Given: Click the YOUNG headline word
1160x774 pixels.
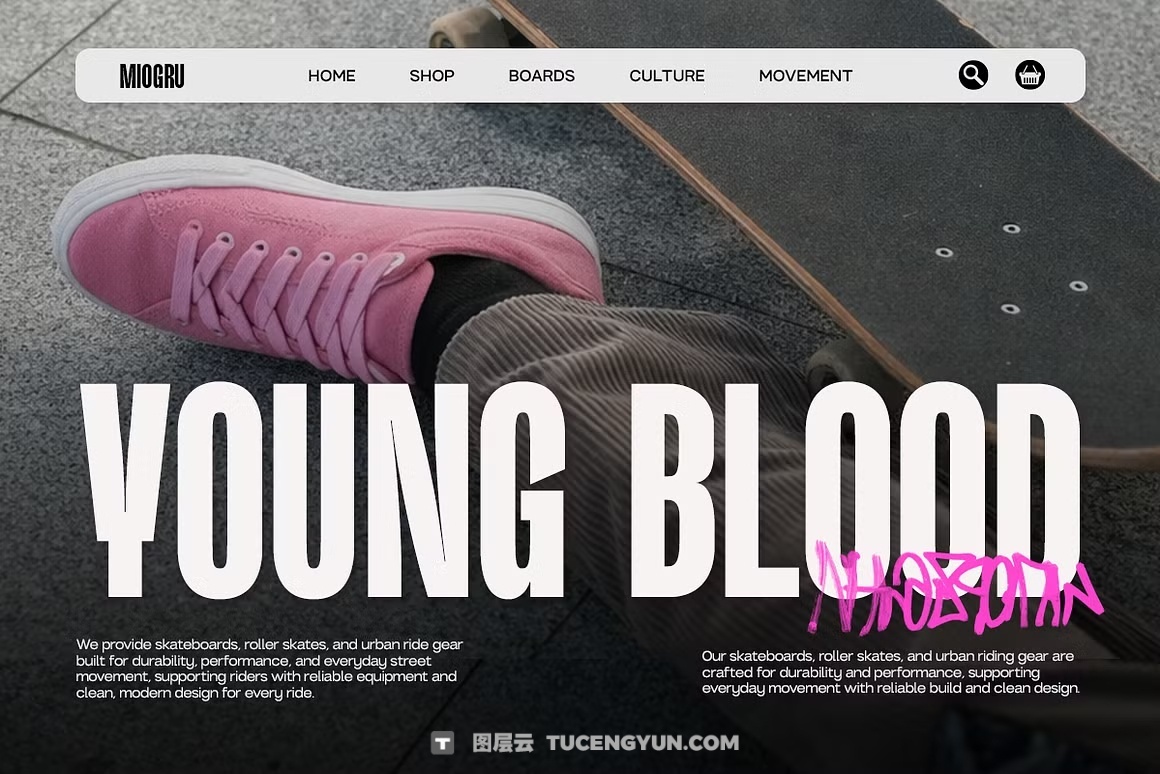Looking at the screenshot, I should 323,490.
